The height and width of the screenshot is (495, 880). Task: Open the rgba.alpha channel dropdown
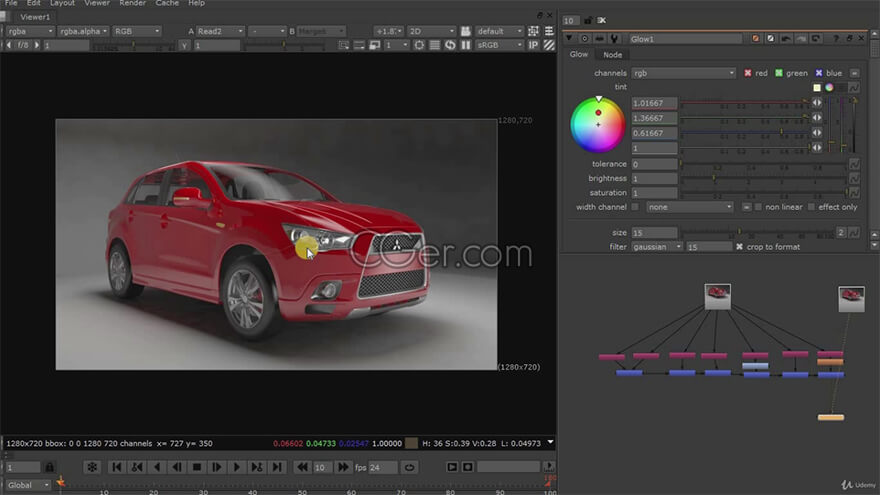pyautogui.click(x=84, y=31)
